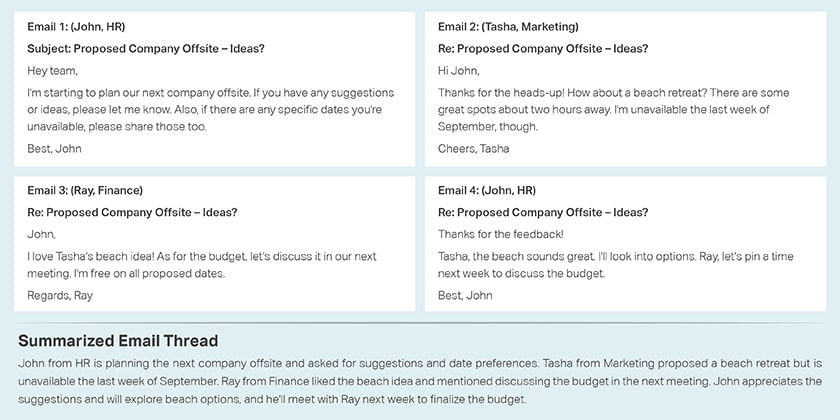Click the 'Best, John' signature in Email 4
Viewport: 840px width, 420px height.
tap(465, 295)
